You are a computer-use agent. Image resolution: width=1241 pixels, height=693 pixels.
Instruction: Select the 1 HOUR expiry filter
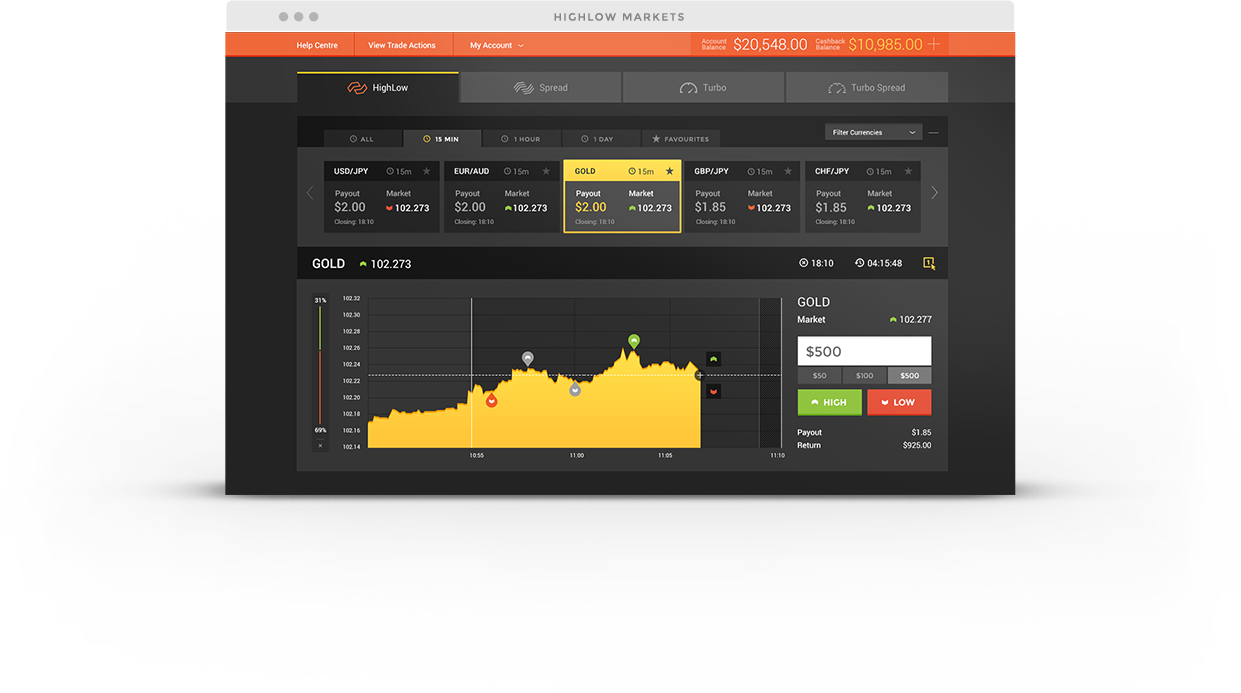click(x=520, y=139)
